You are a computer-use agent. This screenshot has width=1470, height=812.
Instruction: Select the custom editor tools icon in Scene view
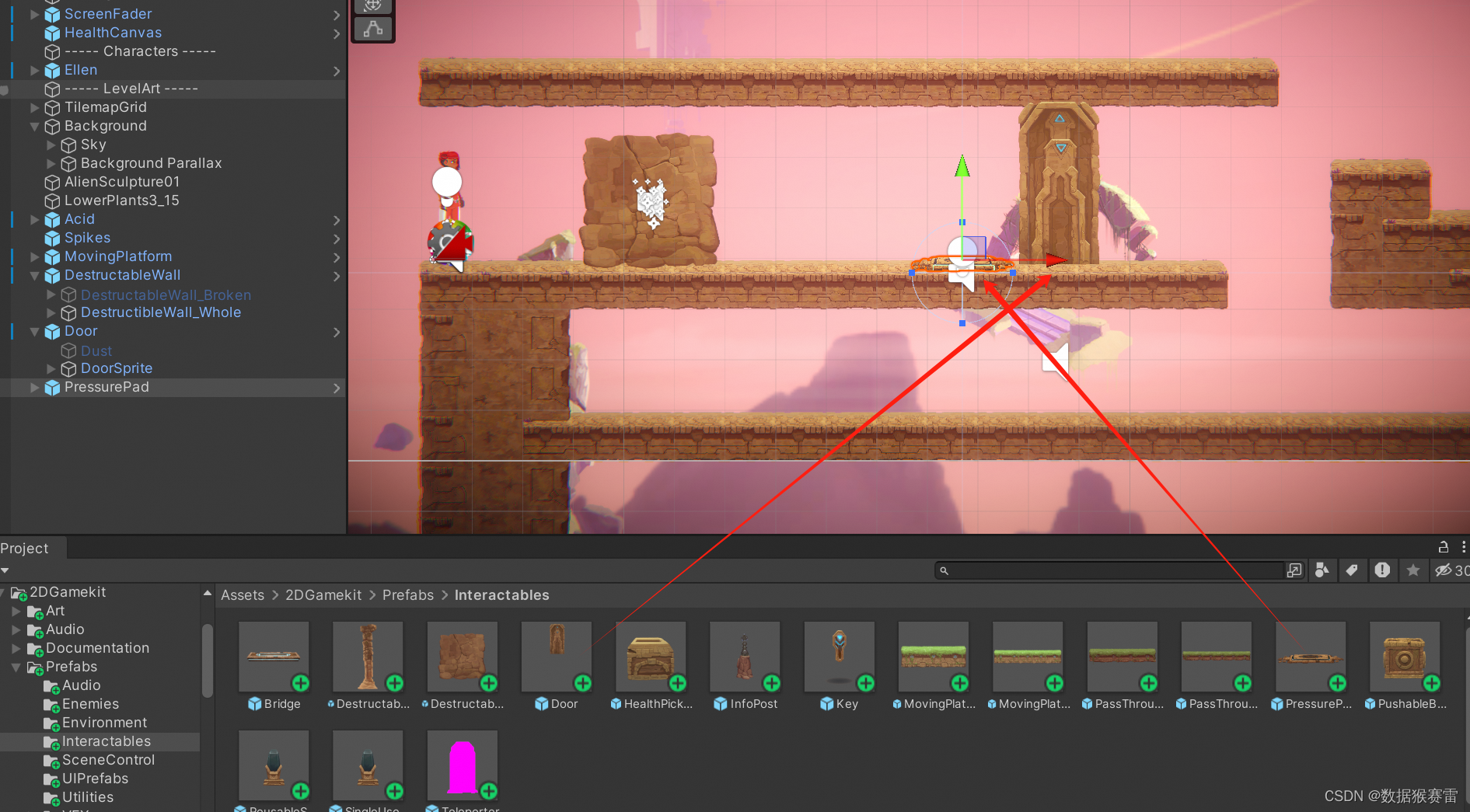[x=373, y=29]
